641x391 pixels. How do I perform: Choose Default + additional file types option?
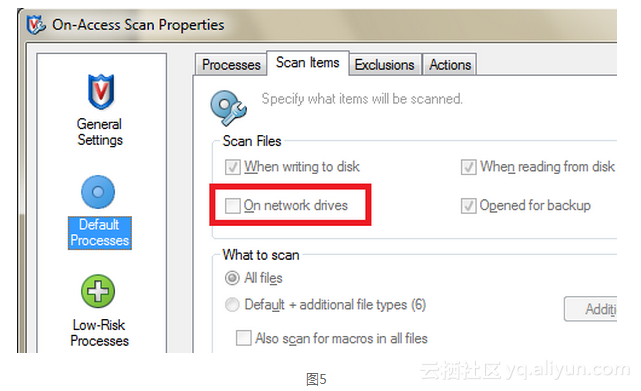(x=232, y=305)
